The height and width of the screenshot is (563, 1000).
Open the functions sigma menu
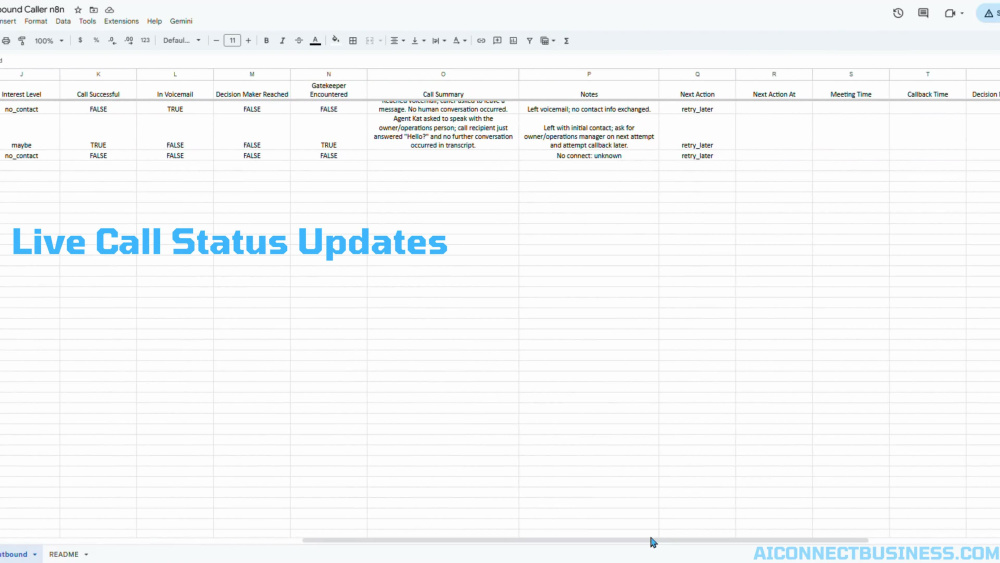pyautogui.click(x=566, y=40)
